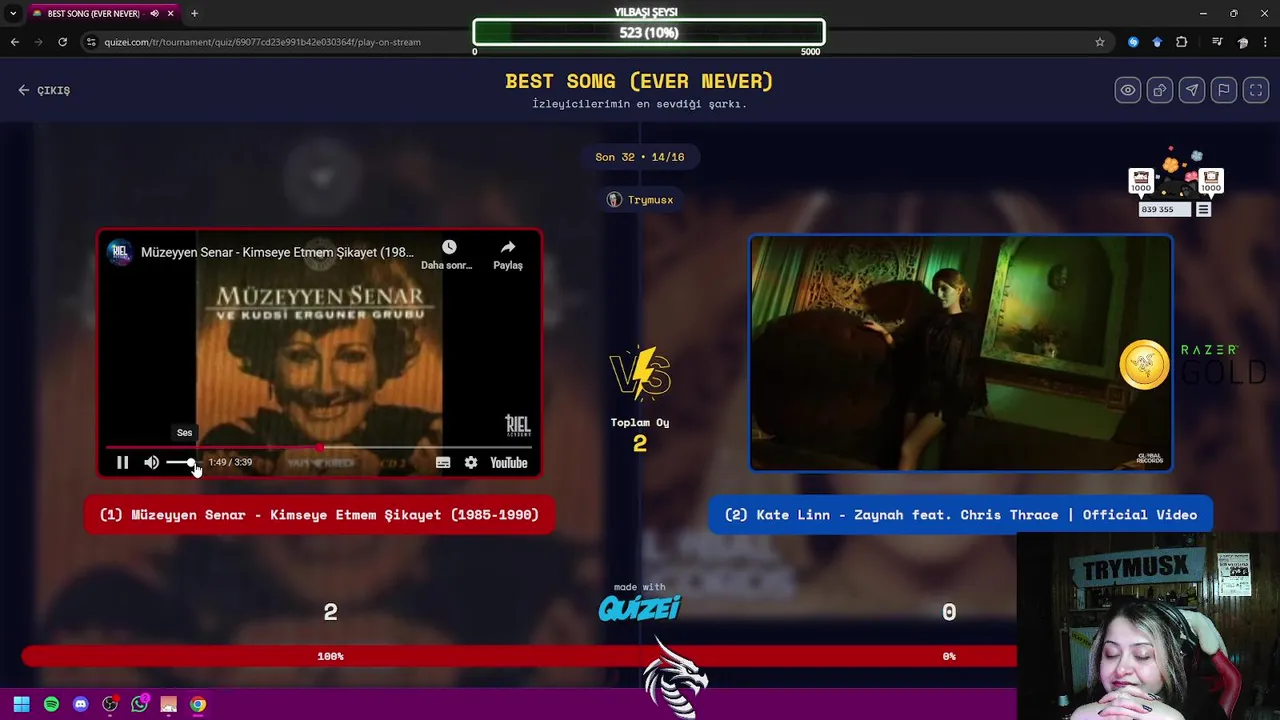
Task: Click the Riel channel avatar in player
Action: coord(120,252)
